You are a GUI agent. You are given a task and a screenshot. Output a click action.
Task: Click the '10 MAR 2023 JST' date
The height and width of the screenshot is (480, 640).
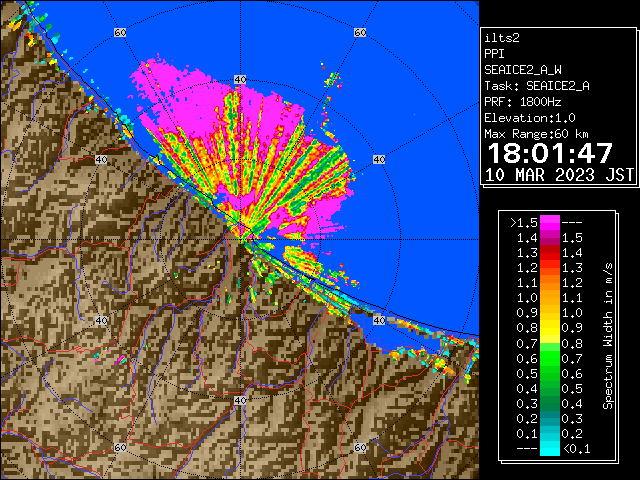[x=559, y=175]
